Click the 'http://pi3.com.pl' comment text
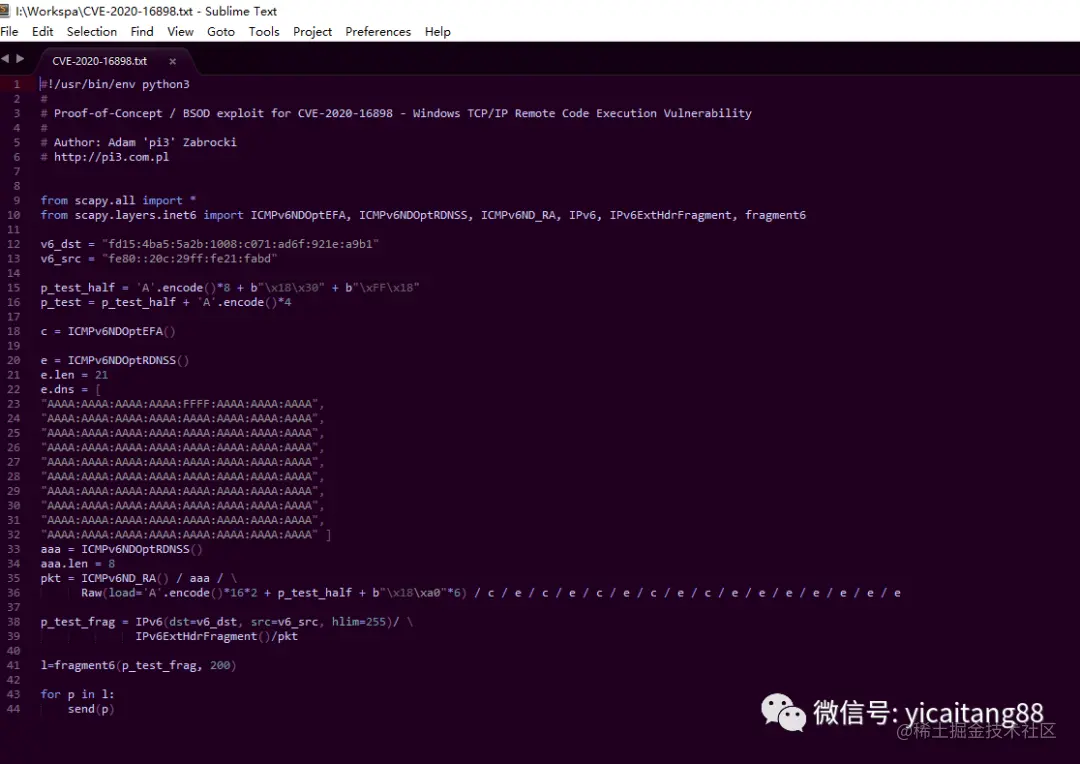The image size is (1080, 764). pyautogui.click(x=112, y=156)
